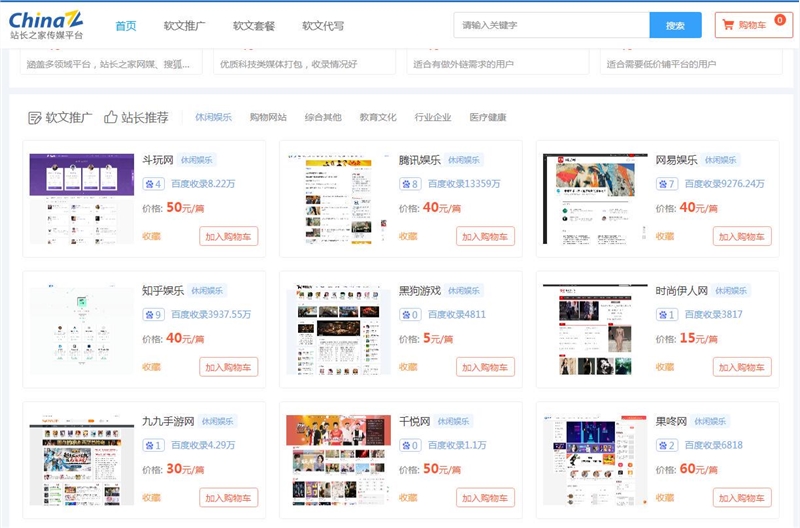Click the Baidu weight badge for 网易娱乐
This screenshot has width=800, height=528.
[666, 184]
